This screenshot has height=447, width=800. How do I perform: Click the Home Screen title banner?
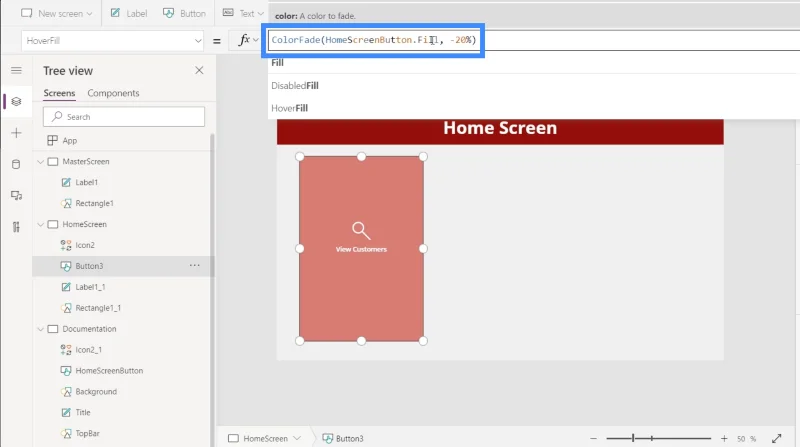click(500, 131)
